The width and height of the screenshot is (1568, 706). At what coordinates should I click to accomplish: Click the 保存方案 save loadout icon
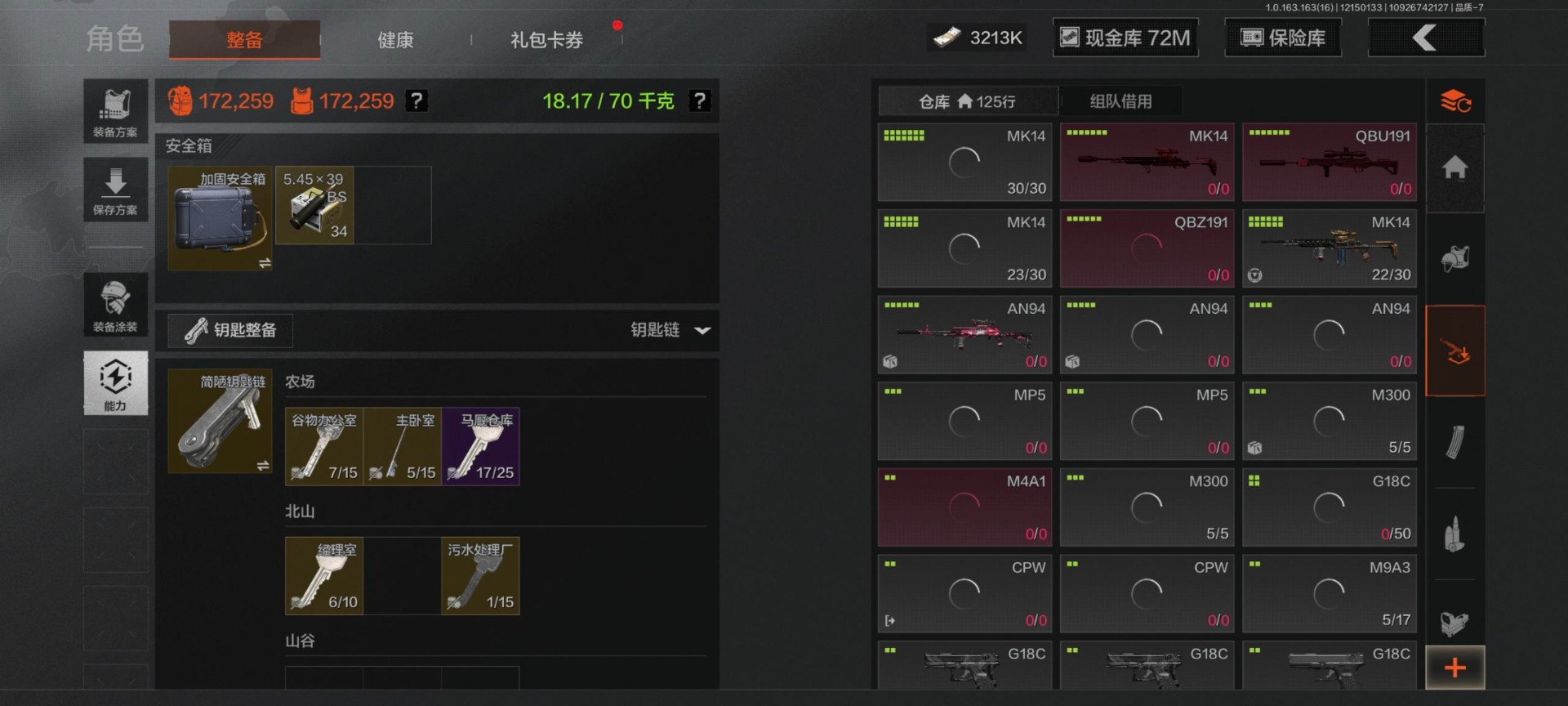115,189
